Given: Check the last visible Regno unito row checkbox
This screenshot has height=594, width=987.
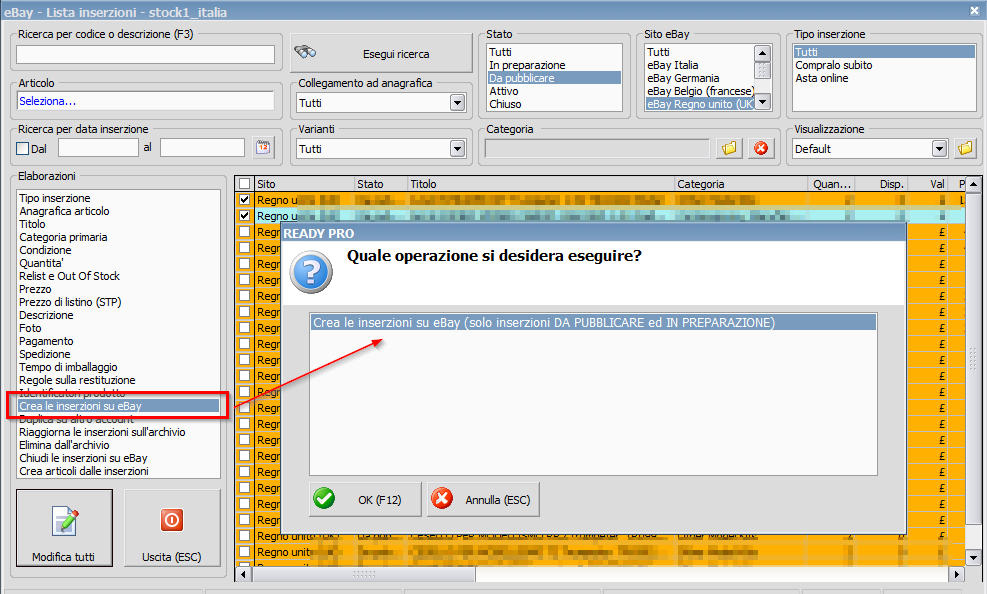Looking at the screenshot, I should point(244,552).
